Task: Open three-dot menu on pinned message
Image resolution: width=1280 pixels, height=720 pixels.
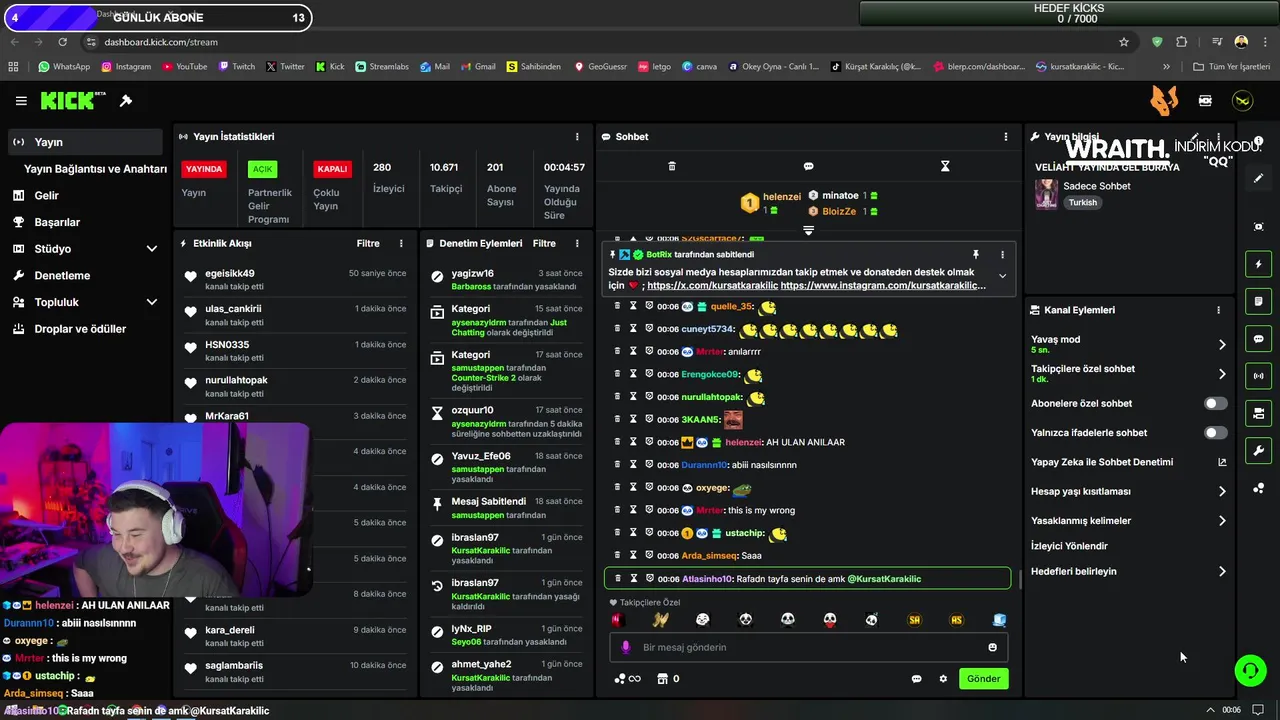Action: pyautogui.click(x=1002, y=255)
